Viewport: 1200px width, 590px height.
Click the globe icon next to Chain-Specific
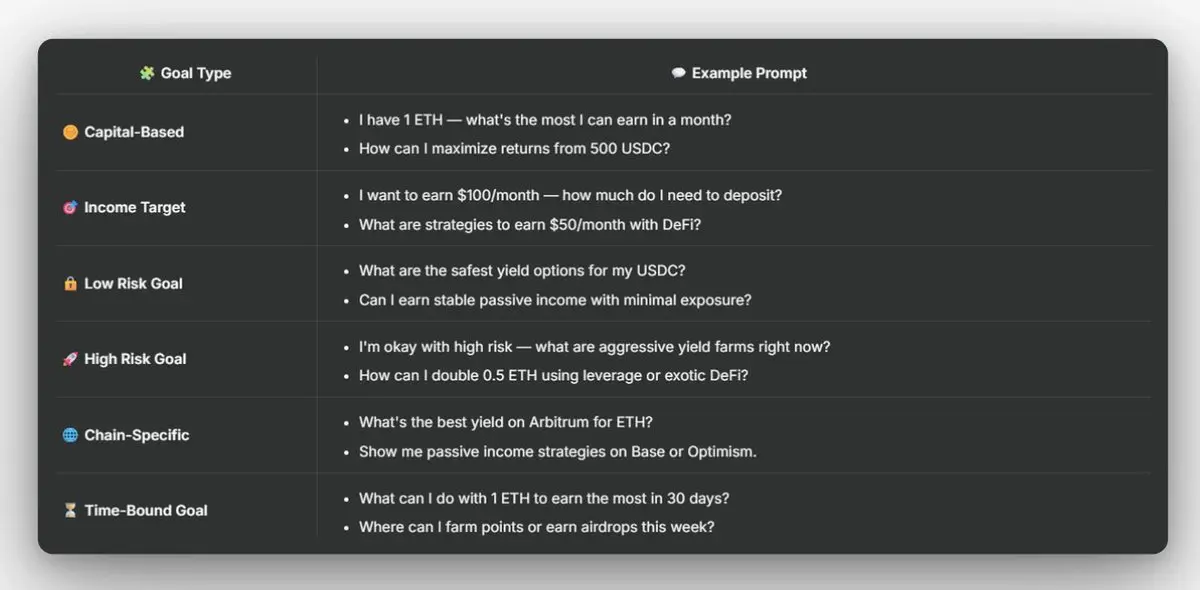pyautogui.click(x=70, y=435)
